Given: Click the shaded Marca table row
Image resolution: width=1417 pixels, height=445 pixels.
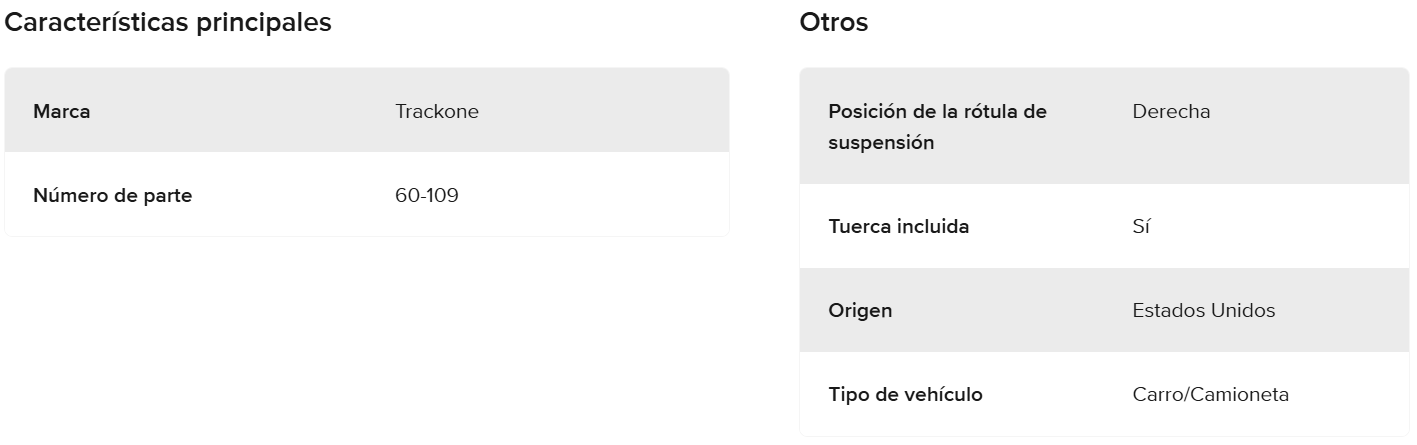Looking at the screenshot, I should click(600, 112).
